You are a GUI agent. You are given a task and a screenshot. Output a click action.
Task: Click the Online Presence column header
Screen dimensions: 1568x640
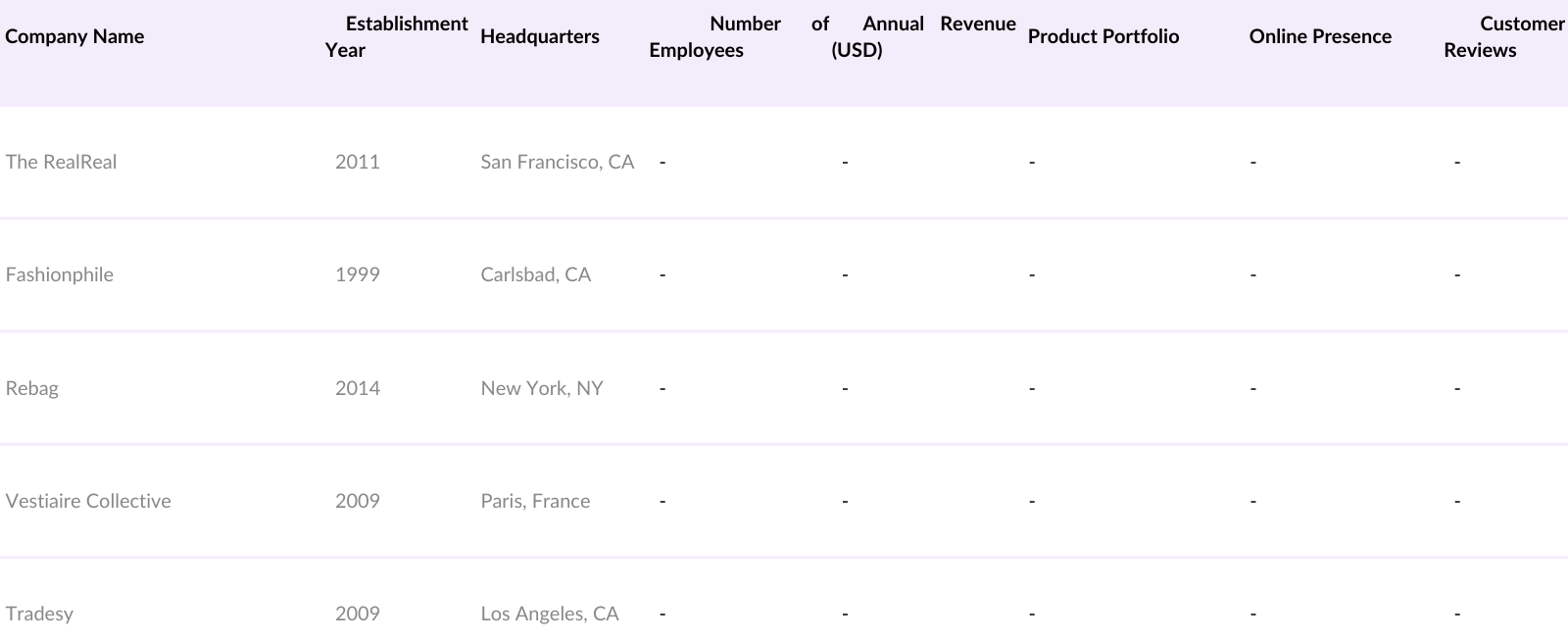(1320, 36)
